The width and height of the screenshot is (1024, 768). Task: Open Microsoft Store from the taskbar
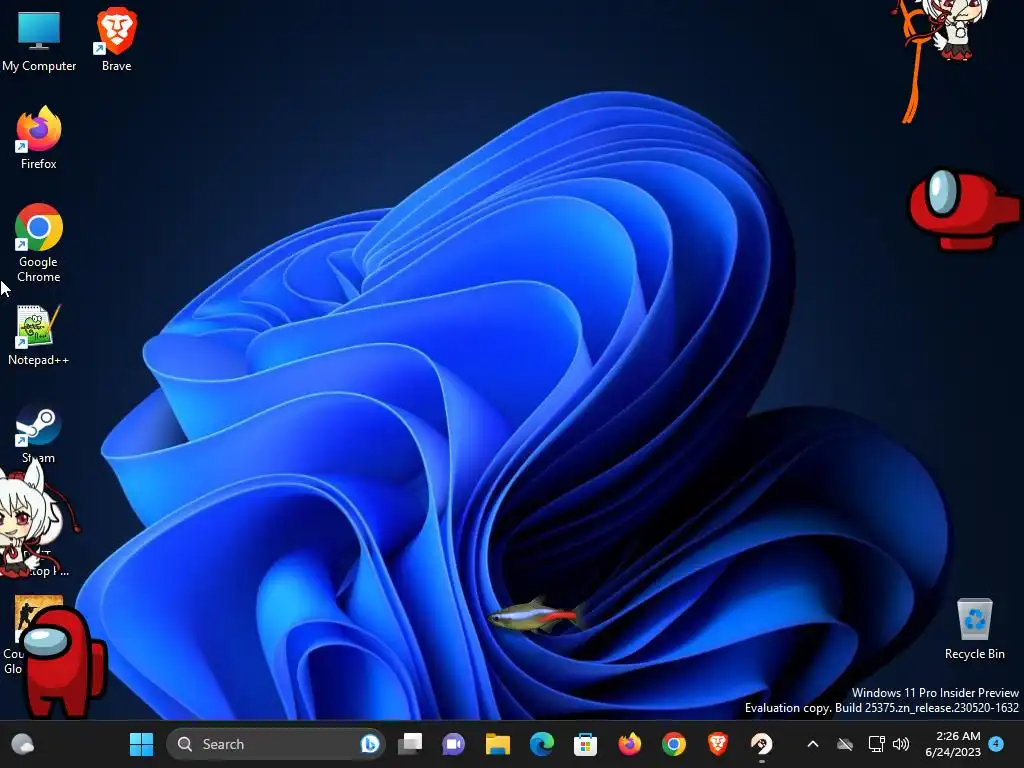point(585,744)
